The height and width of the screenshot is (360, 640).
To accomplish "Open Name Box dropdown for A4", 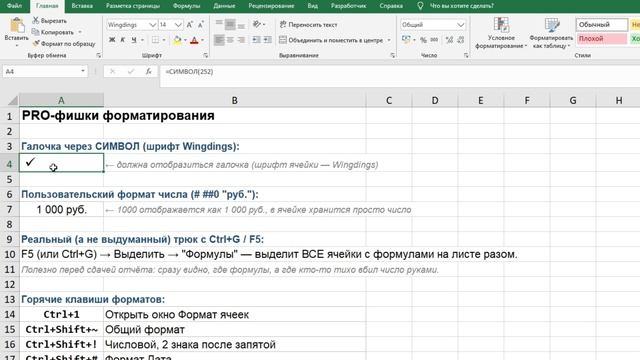I will 83,71.
